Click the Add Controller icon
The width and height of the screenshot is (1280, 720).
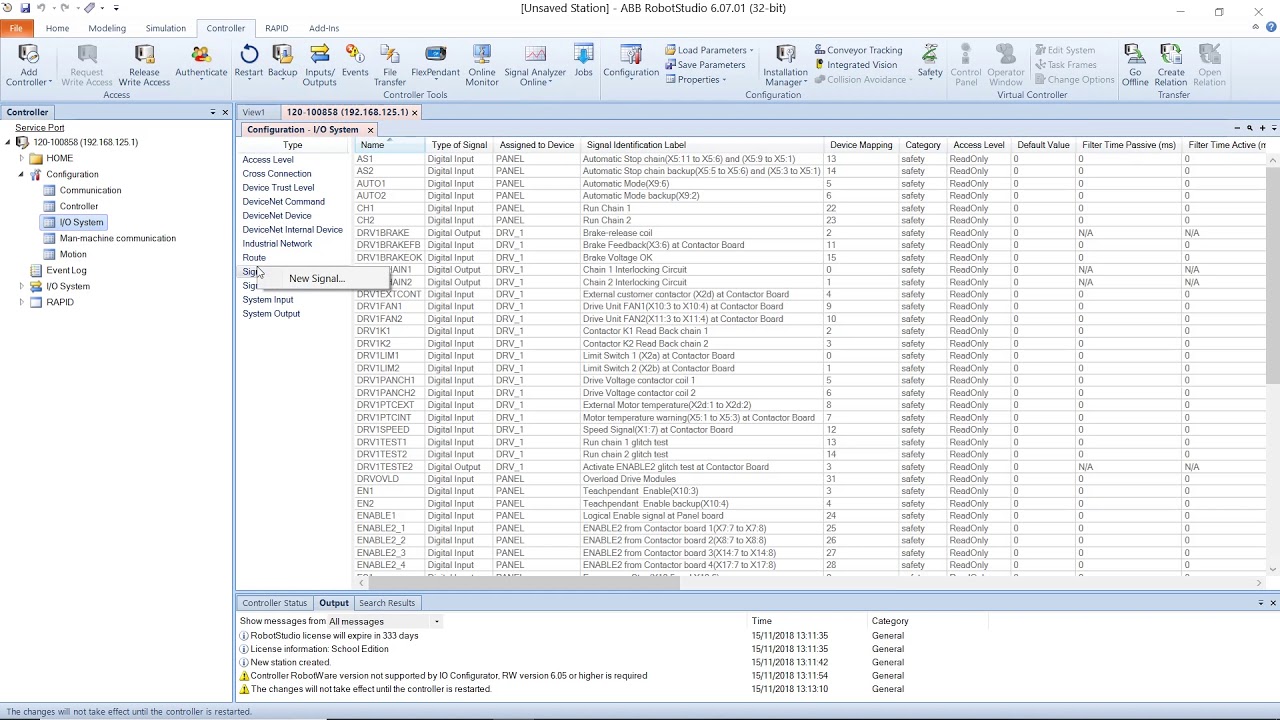[x=28, y=65]
